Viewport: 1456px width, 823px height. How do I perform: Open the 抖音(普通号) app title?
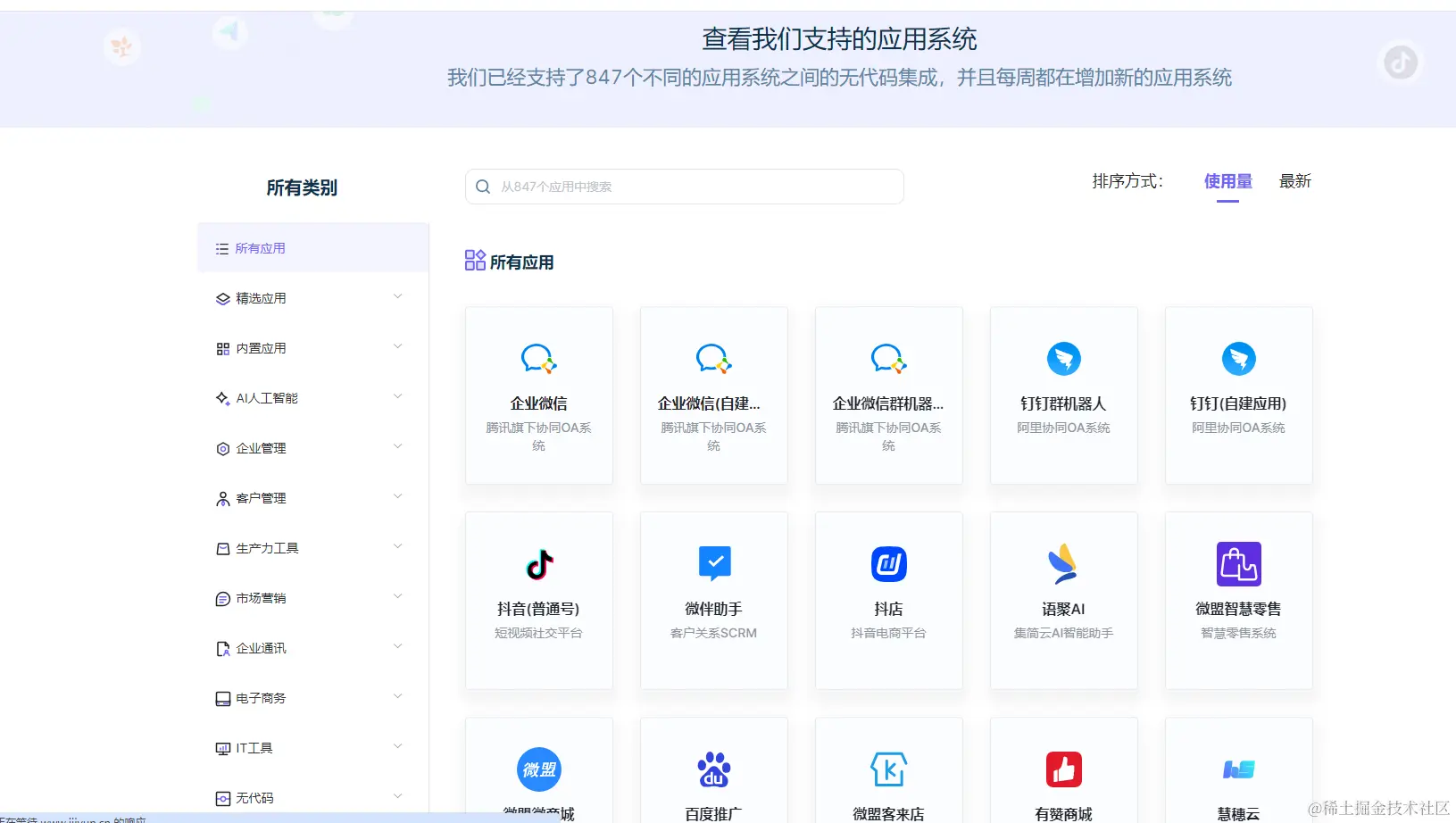tap(538, 610)
